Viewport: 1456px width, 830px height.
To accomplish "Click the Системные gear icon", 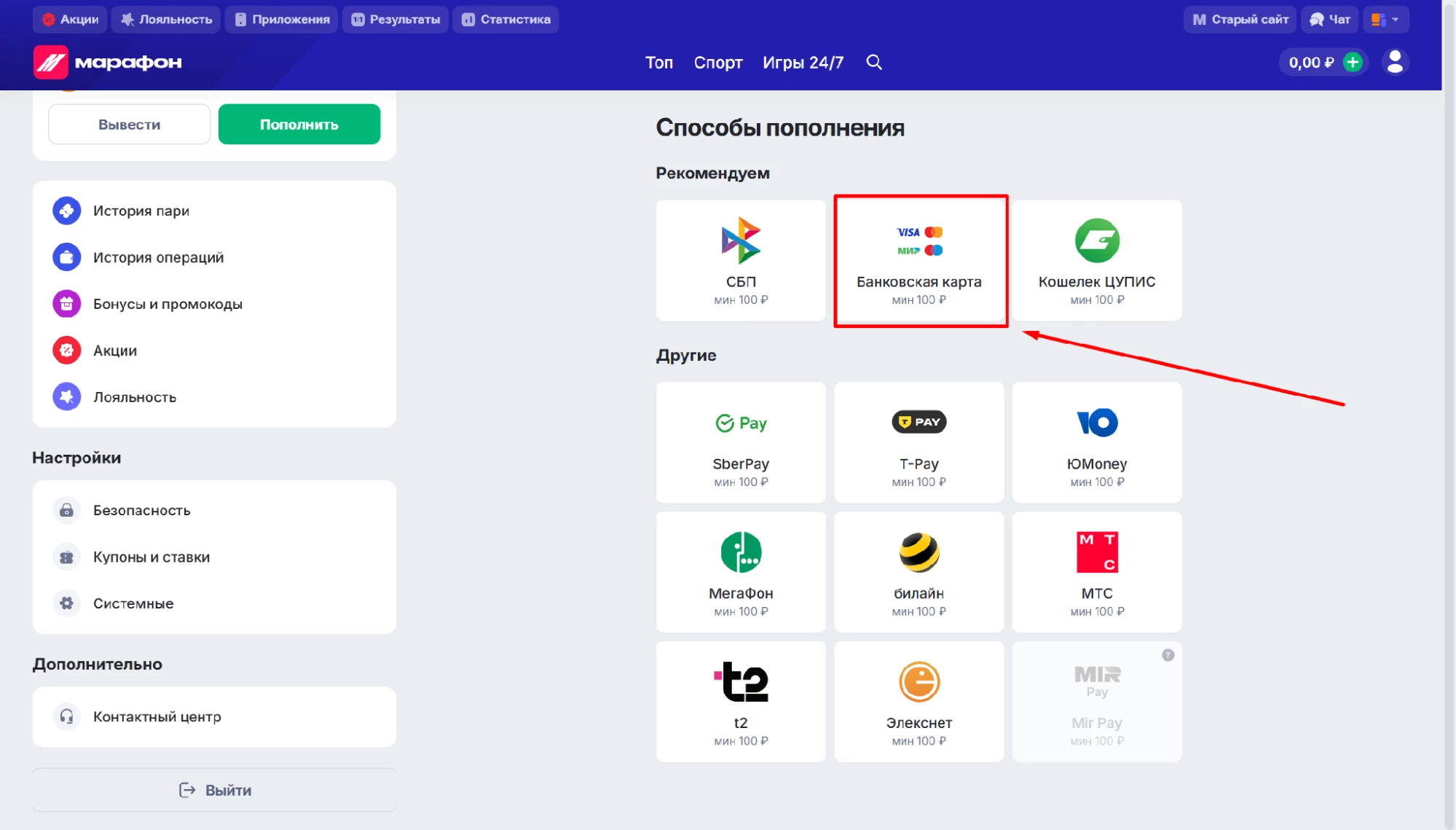I will pyautogui.click(x=66, y=603).
